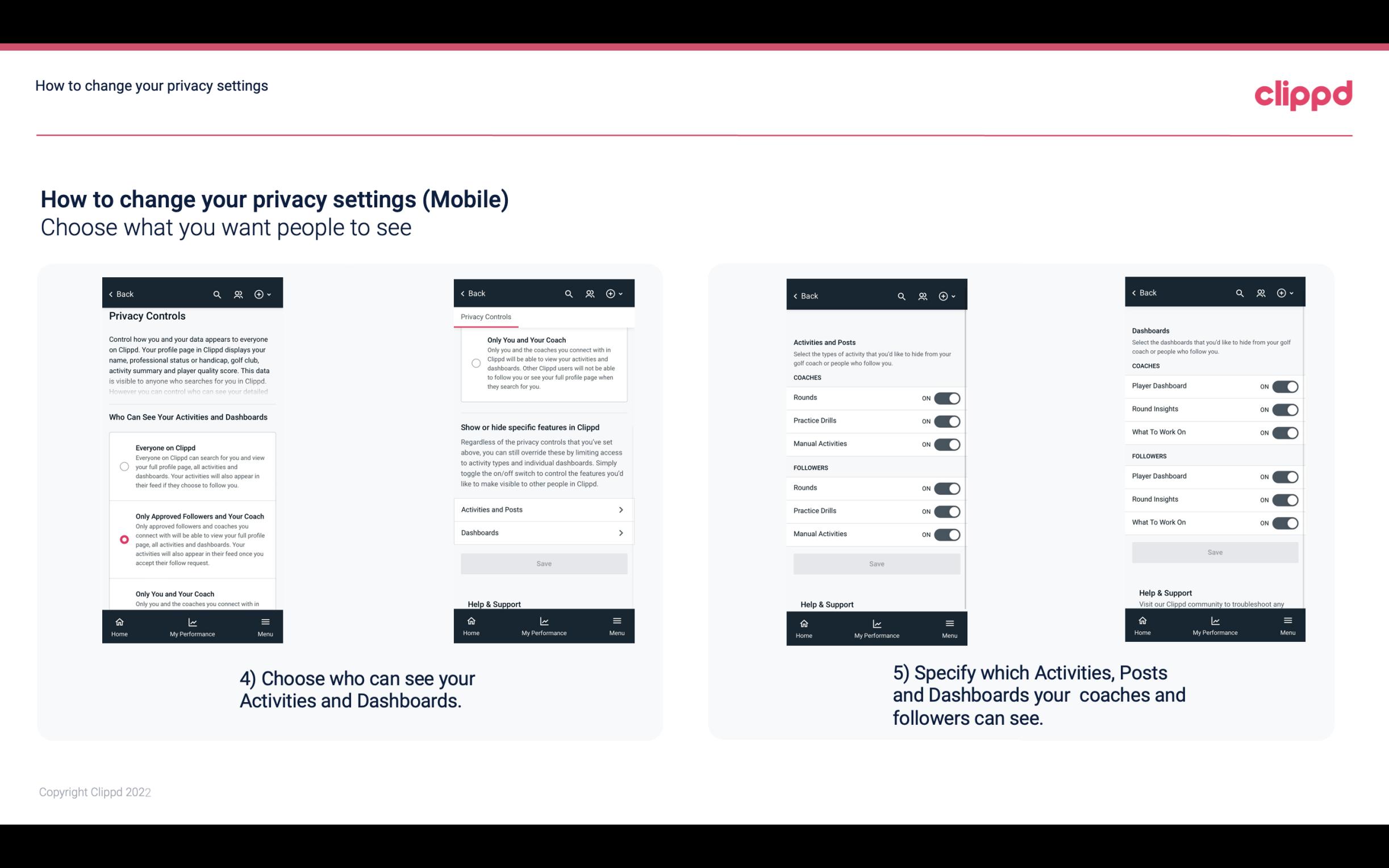Scroll down in Privacy Controls panel
Image resolution: width=1389 pixels, height=868 pixels.
point(192,600)
